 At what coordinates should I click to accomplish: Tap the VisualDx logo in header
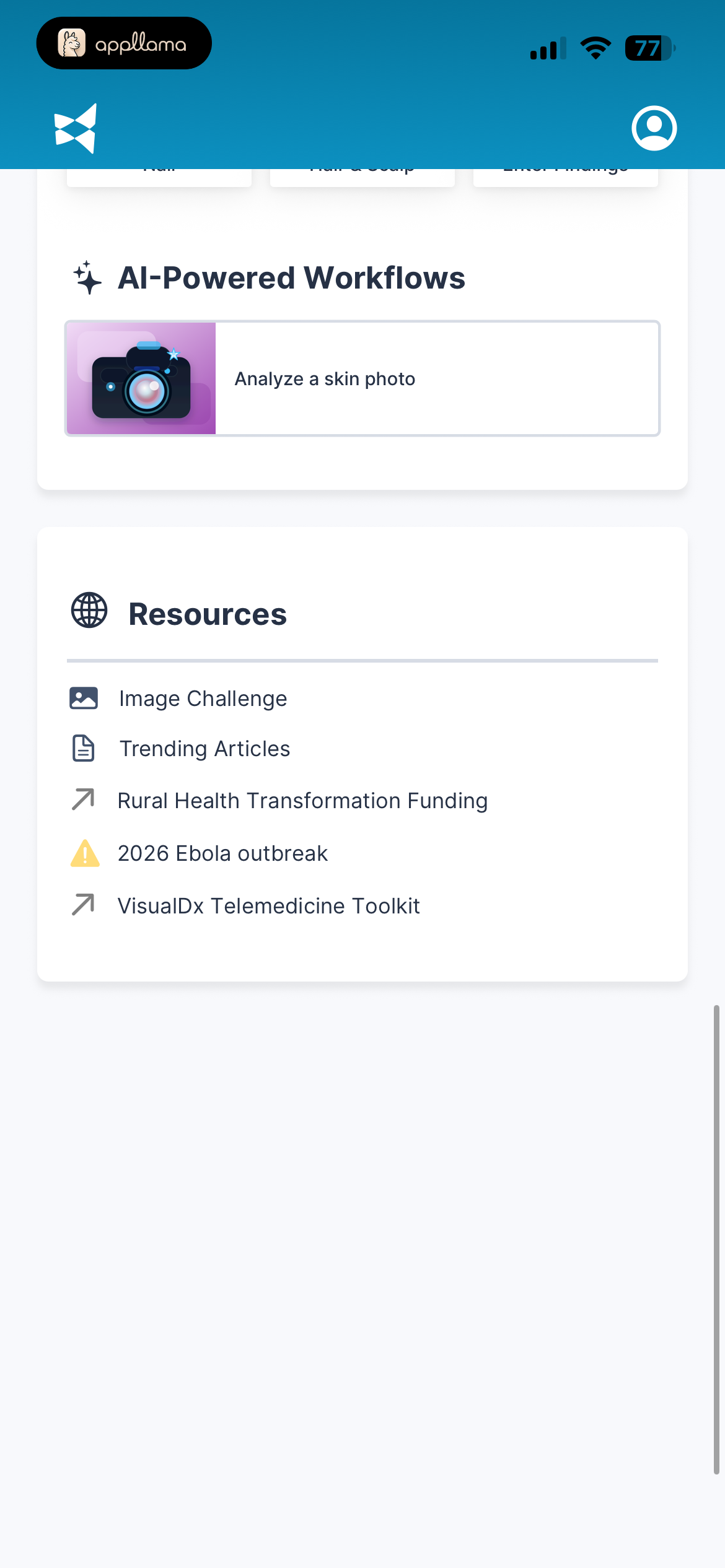point(76,128)
